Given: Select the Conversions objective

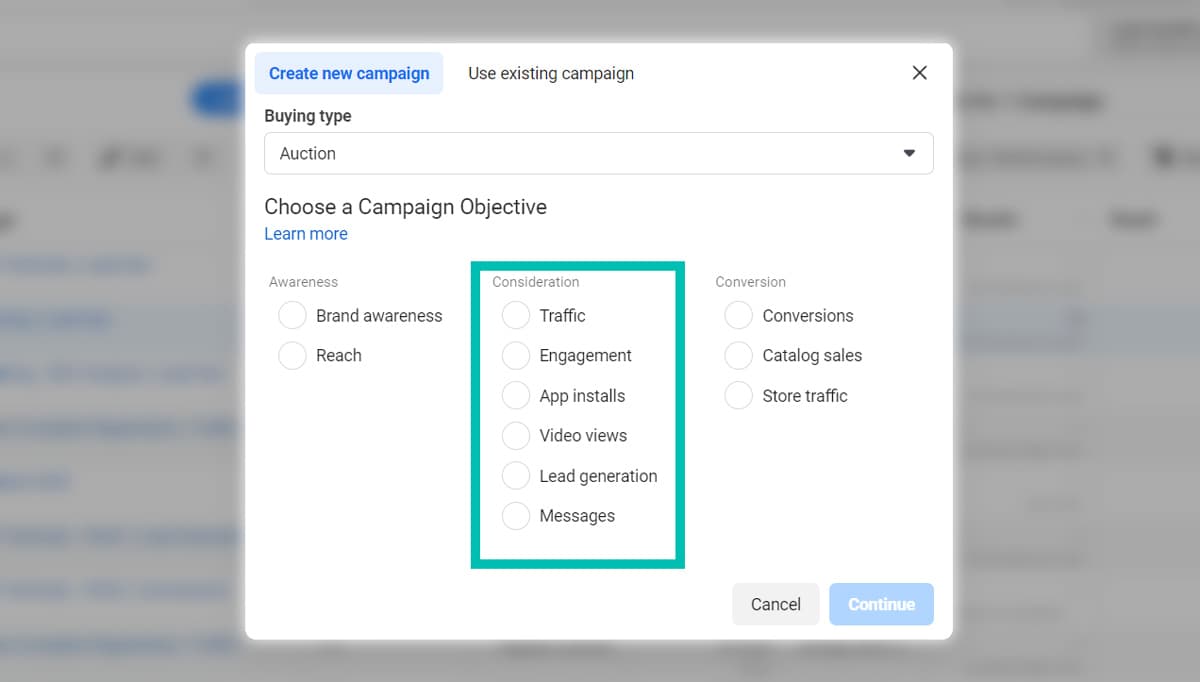Looking at the screenshot, I should coord(739,316).
